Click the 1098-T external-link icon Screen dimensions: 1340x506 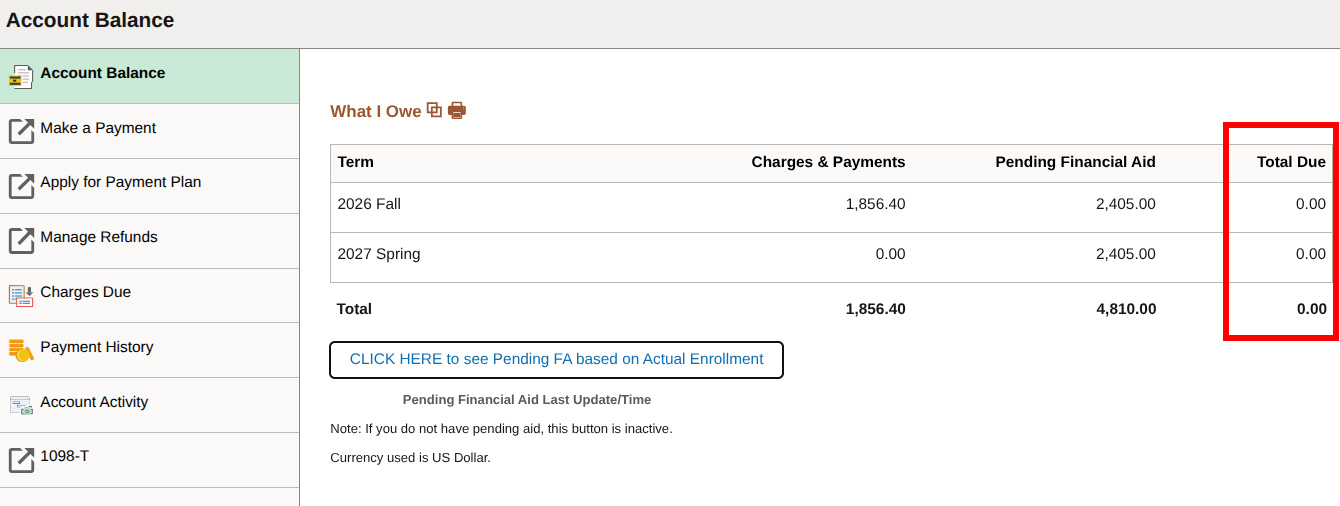point(21,460)
